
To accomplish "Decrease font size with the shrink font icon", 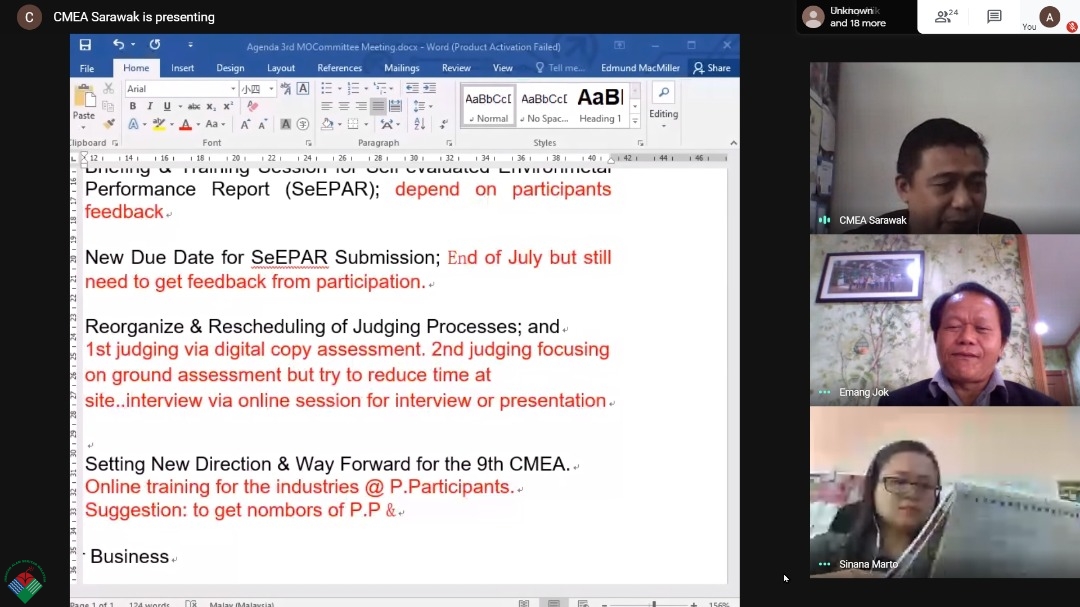I will pyautogui.click(x=262, y=125).
